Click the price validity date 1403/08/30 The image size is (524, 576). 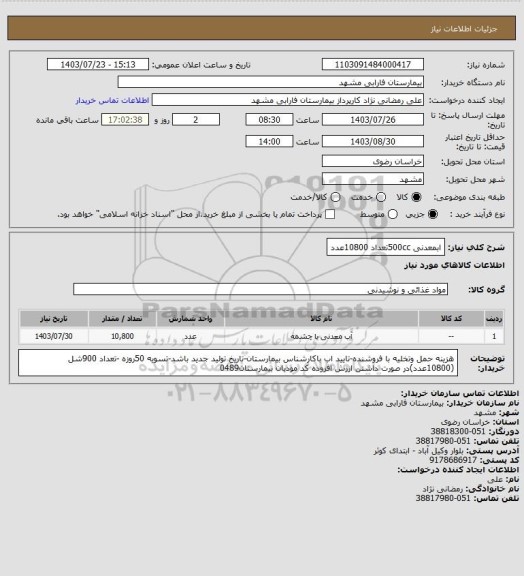373,142
